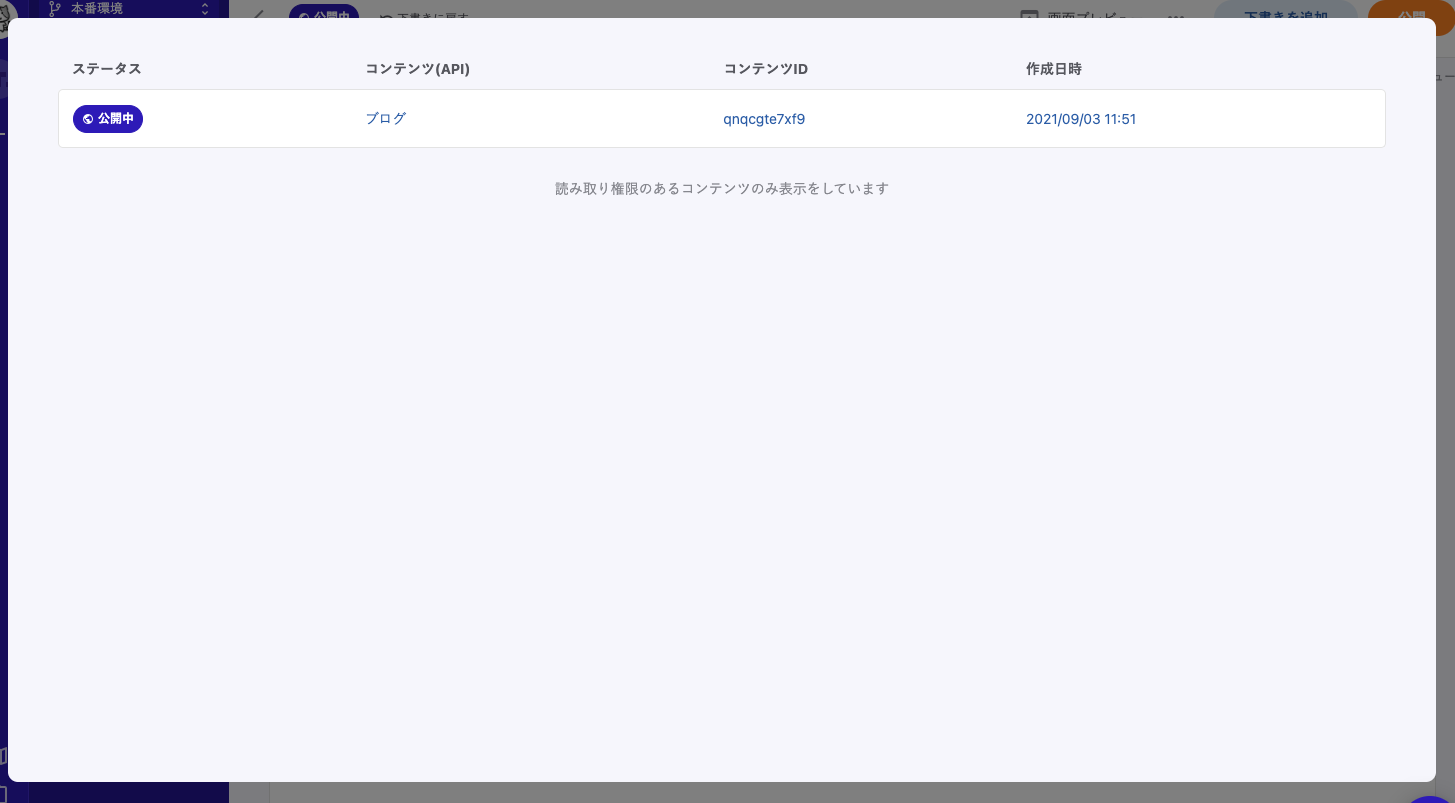Click content ID qnqcgte7xf9
Image resolution: width=1455 pixels, height=803 pixels.
(764, 119)
